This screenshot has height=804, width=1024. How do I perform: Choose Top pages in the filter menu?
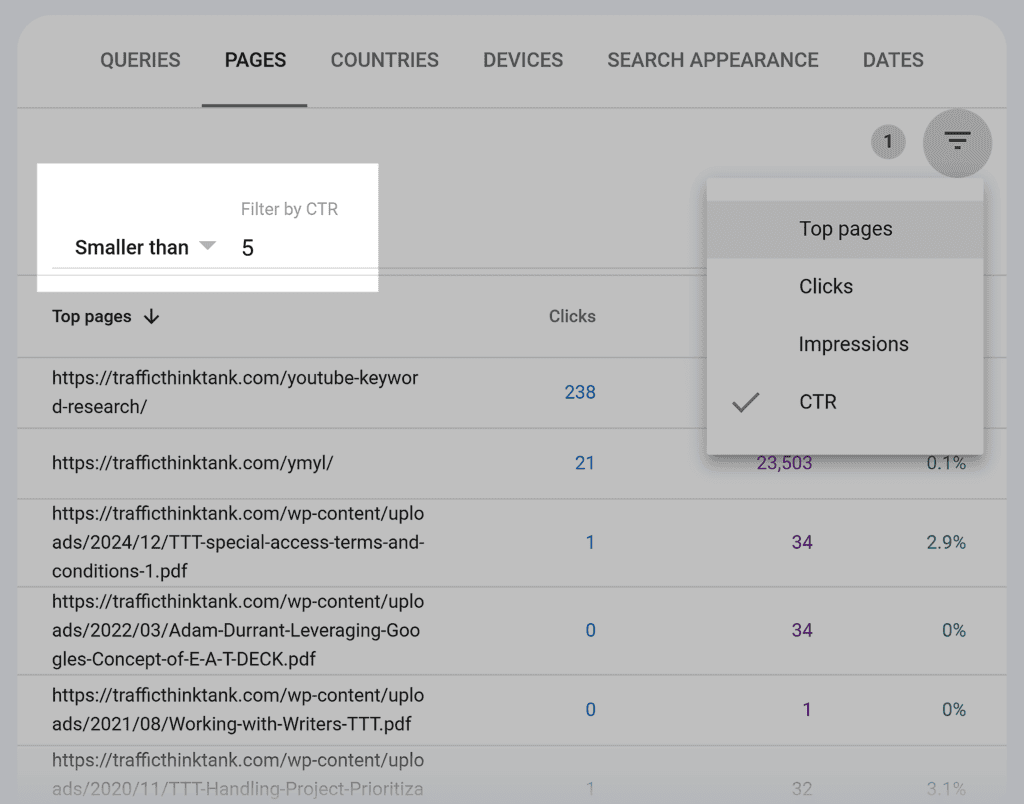click(x=845, y=228)
